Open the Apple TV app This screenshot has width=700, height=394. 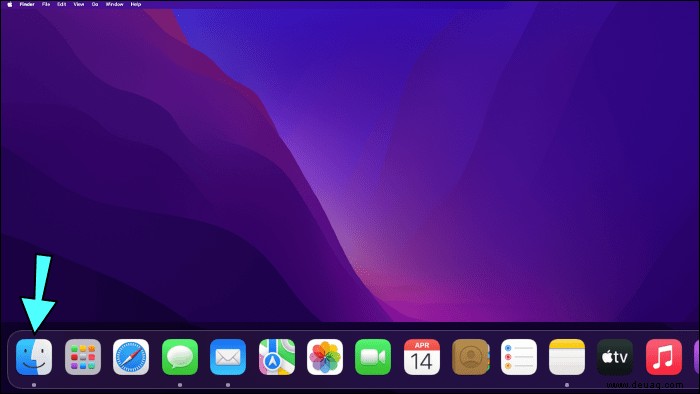[615, 357]
